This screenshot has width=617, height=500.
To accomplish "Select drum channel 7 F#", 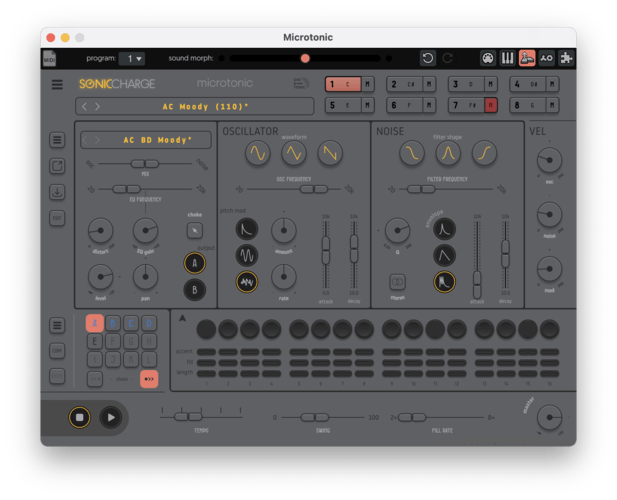I will pyautogui.click(x=466, y=105).
